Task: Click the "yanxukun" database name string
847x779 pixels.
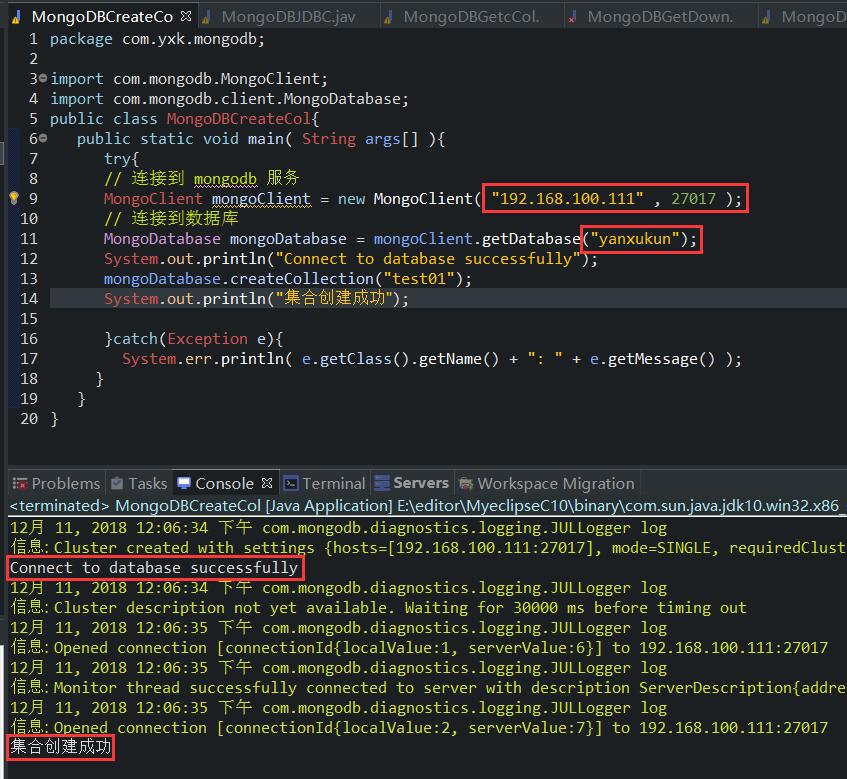Action: coord(635,238)
